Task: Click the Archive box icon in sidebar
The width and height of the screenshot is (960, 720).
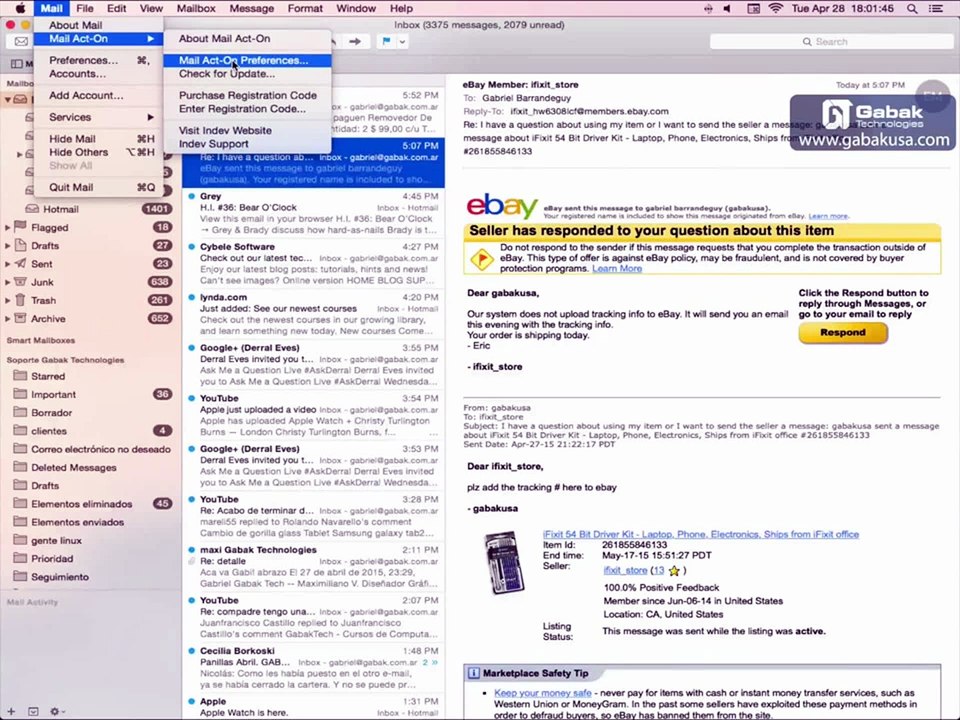Action: [20, 318]
